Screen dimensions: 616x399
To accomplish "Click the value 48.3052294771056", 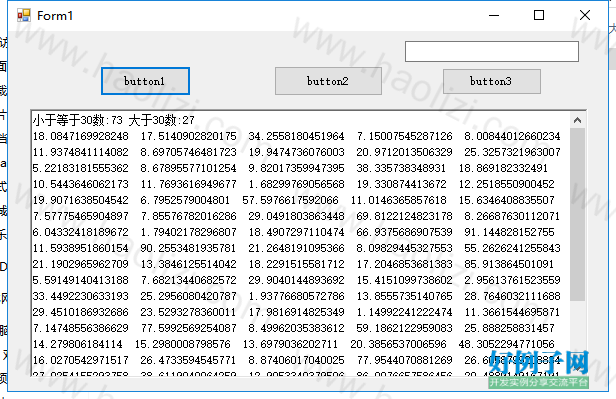I will (506, 344).
